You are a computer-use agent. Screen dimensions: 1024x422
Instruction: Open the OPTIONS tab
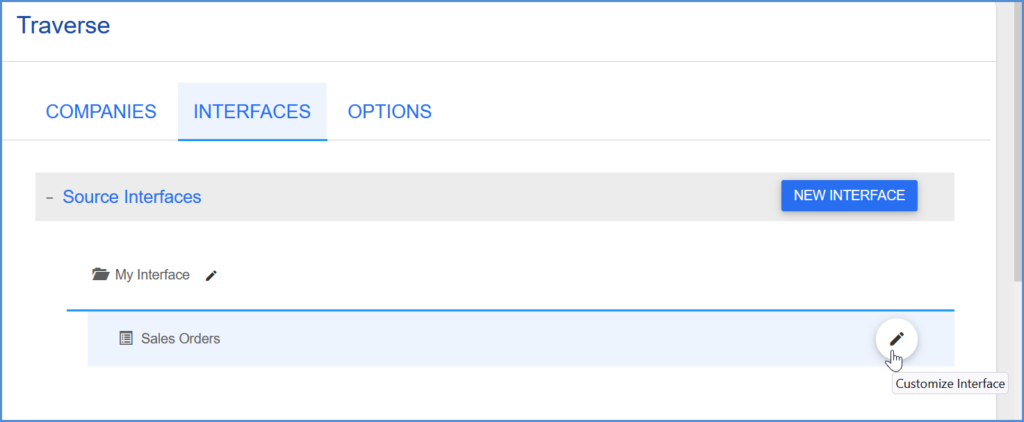pyautogui.click(x=389, y=112)
